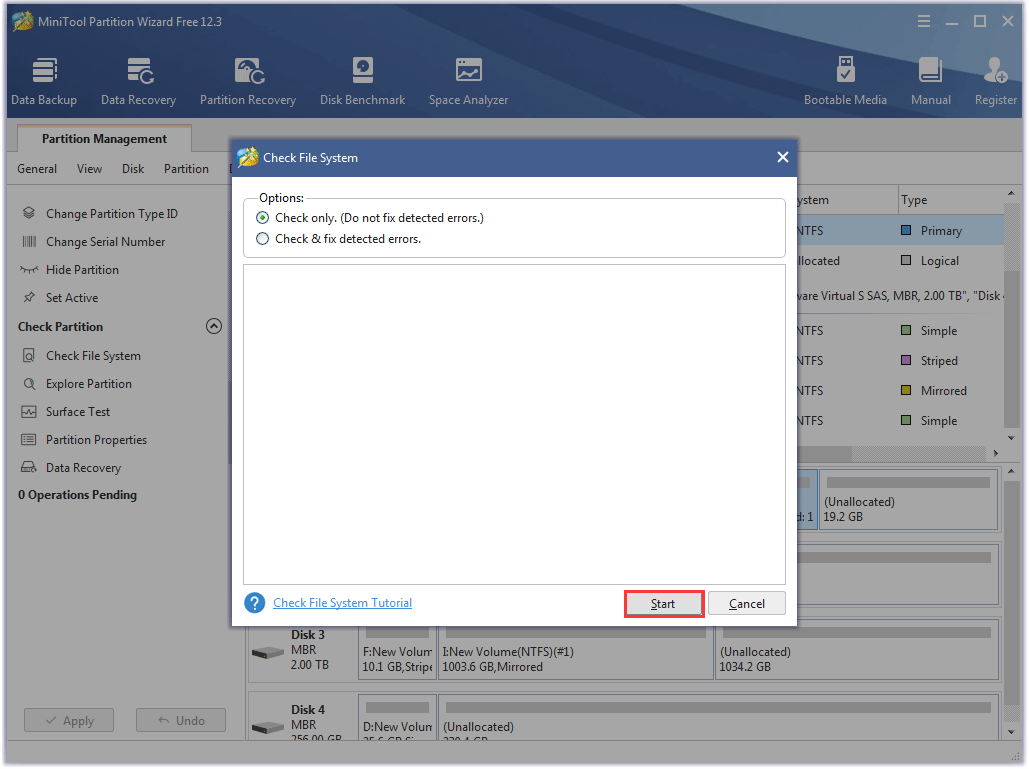Launch the Data Recovery tool
The height and width of the screenshot is (769, 1029).
pos(138,81)
